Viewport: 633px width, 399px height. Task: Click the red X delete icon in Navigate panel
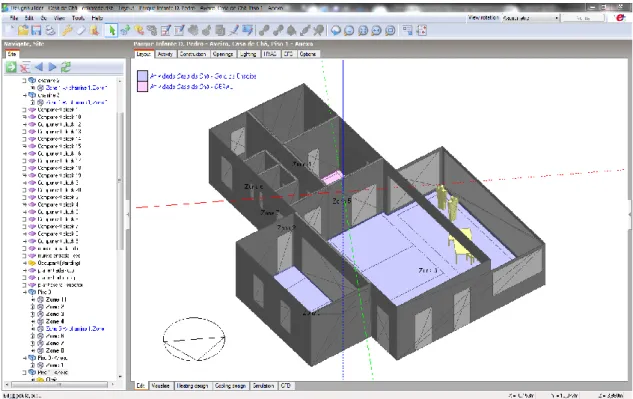point(25,67)
